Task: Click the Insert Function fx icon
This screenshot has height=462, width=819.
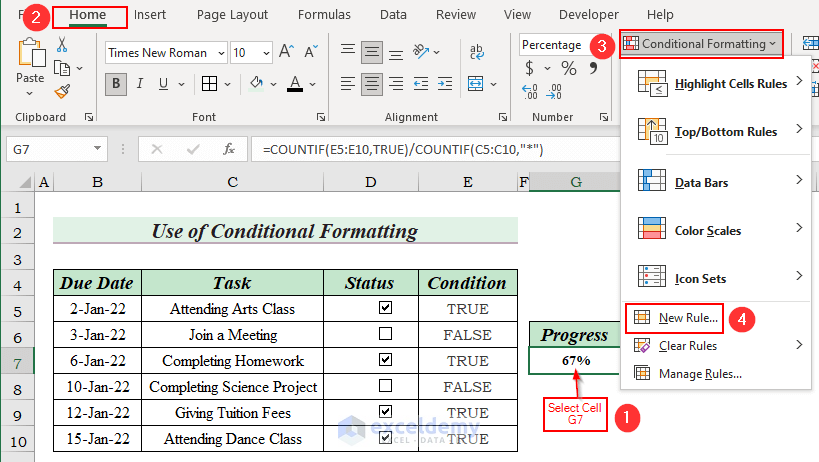Action: click(229, 149)
